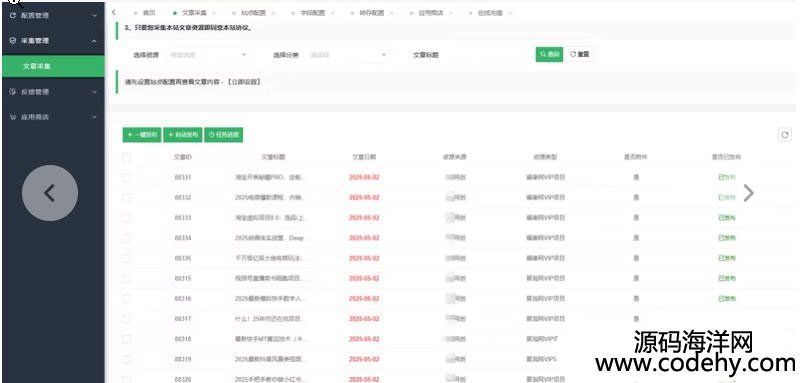Collapse the 采集管理 sidebar menu
The height and width of the screenshot is (383, 800).
(53, 41)
